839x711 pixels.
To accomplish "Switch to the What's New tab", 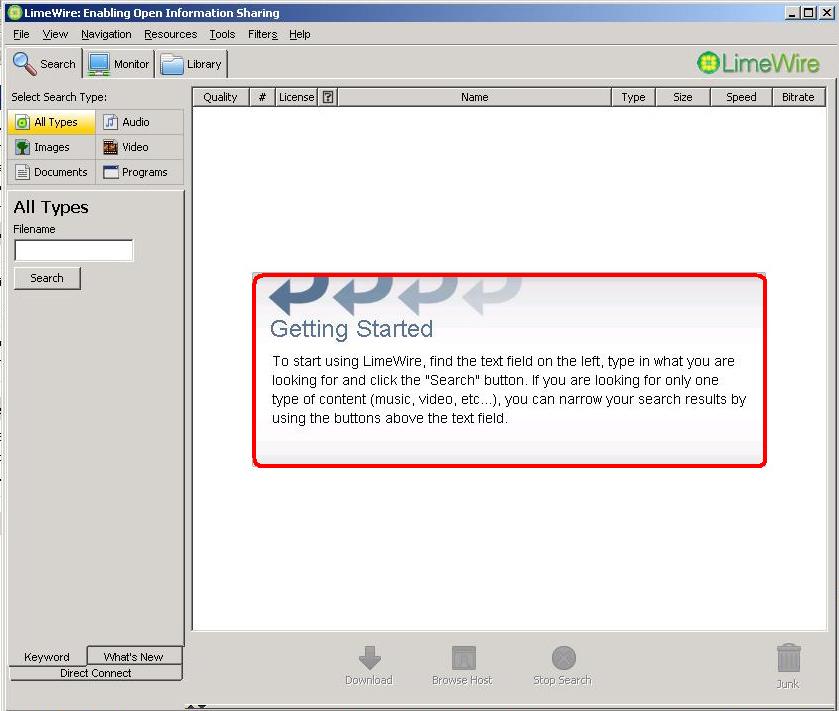I will (x=134, y=656).
